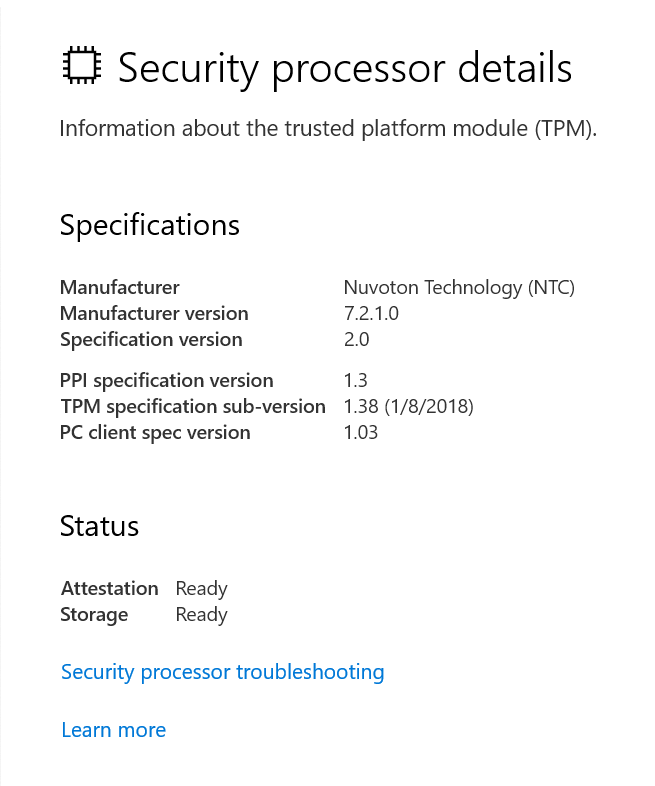Click the Specifications section heading
The width and height of the screenshot is (655, 786).
(150, 225)
